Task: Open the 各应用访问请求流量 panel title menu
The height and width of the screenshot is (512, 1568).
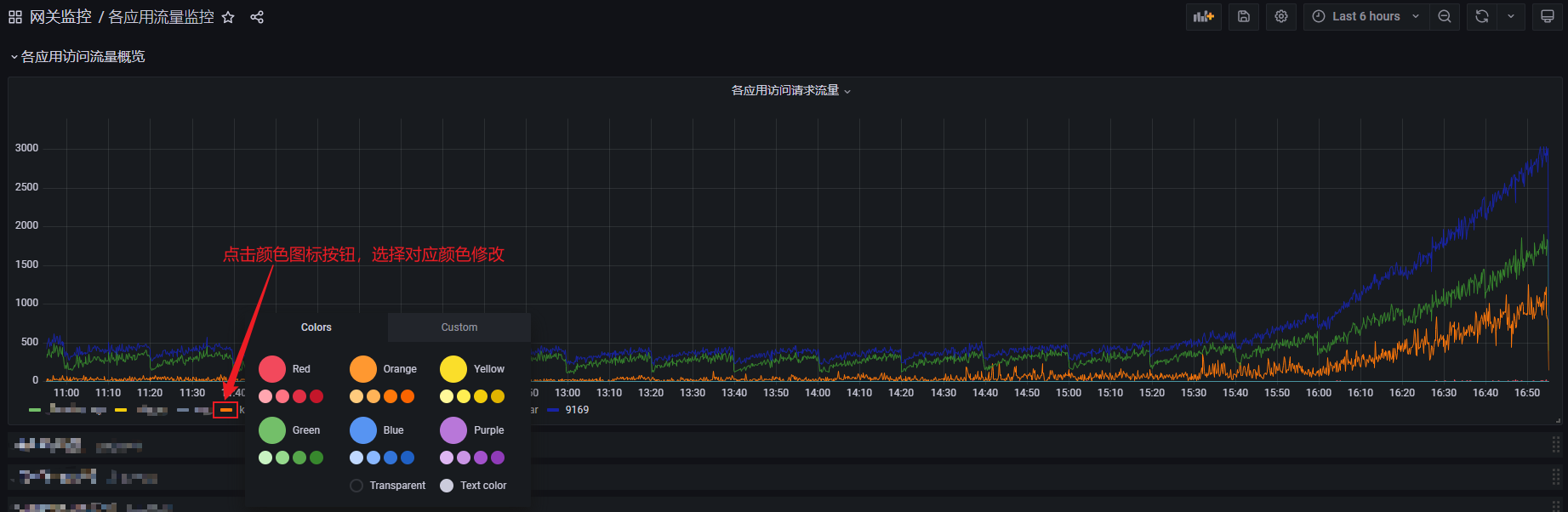Action: coord(790,90)
